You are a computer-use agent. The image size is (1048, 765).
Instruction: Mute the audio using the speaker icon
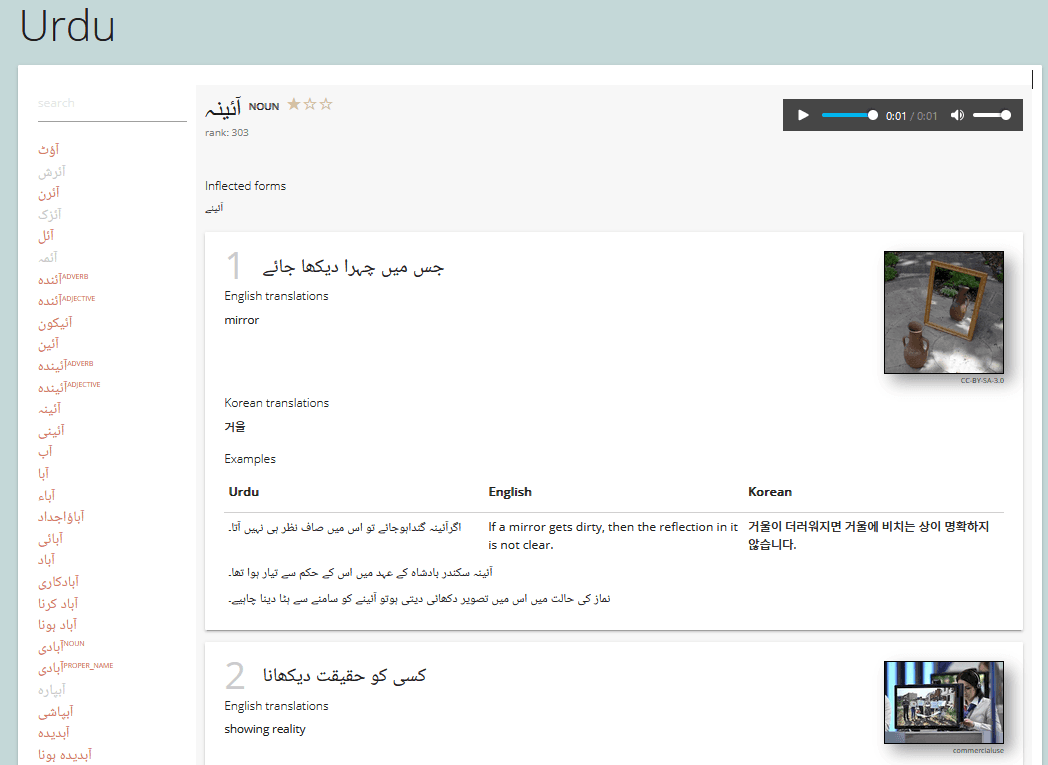click(957, 114)
